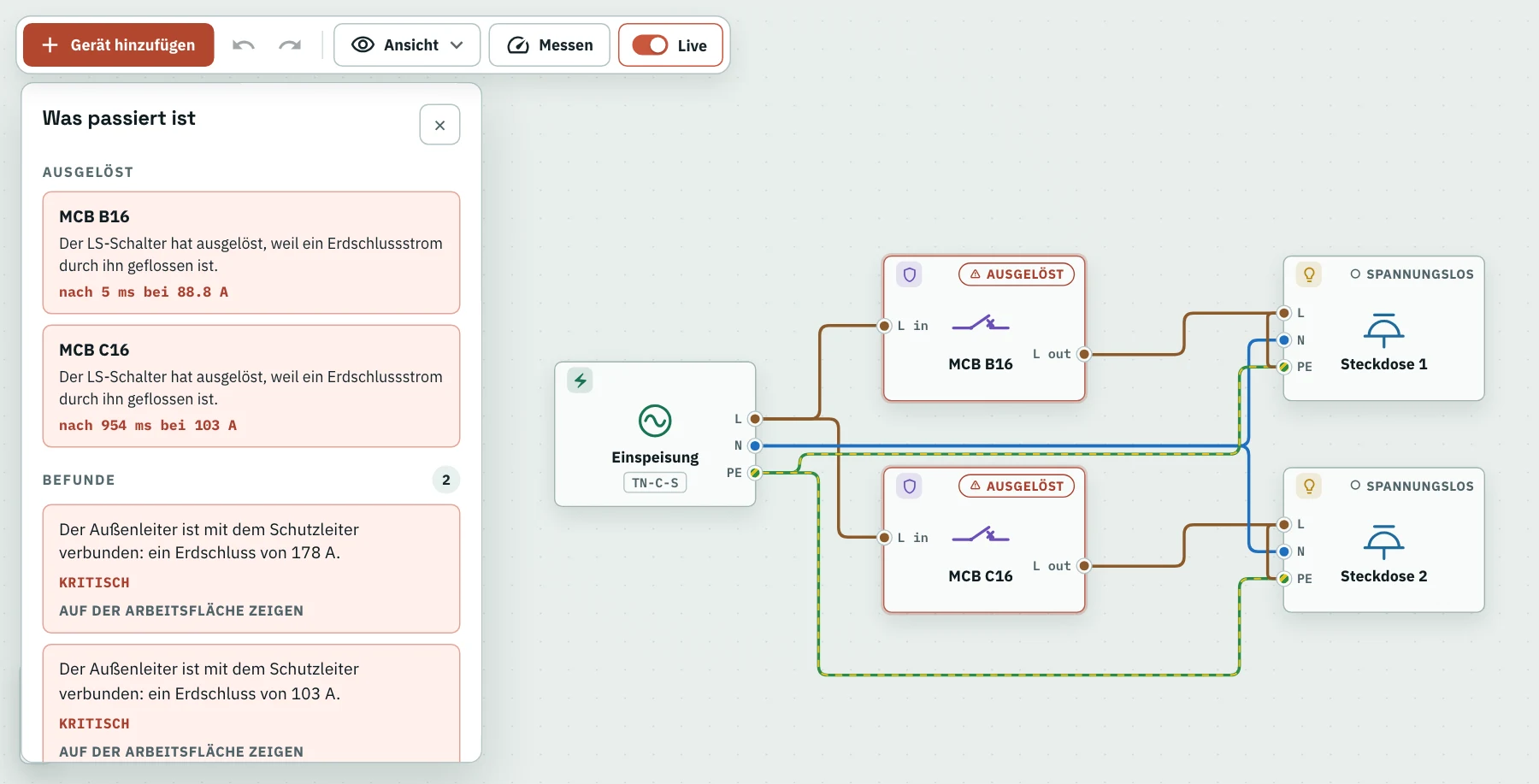Close the Was passiert ist panel
This screenshot has height=784, width=1539.
[x=439, y=125]
